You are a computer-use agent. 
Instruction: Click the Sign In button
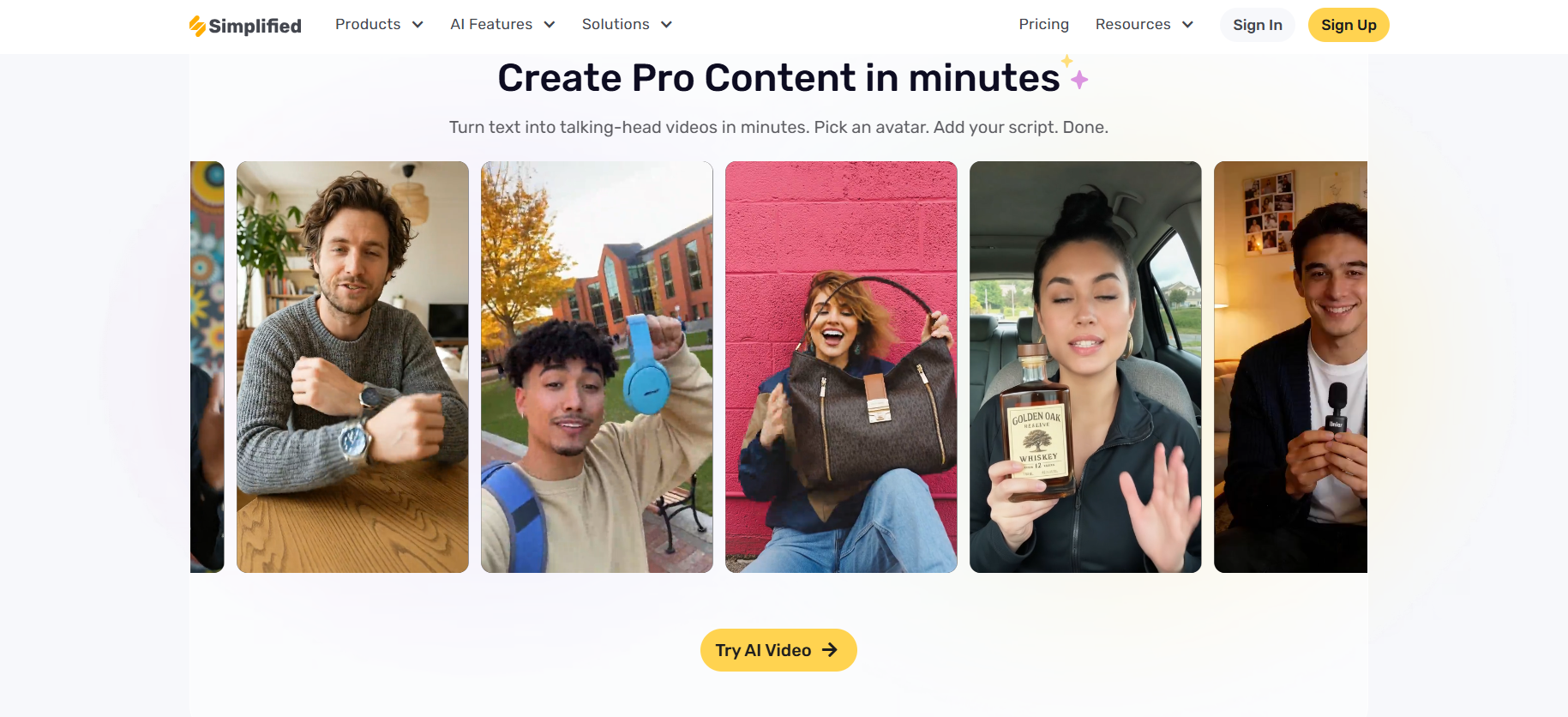[x=1258, y=25]
